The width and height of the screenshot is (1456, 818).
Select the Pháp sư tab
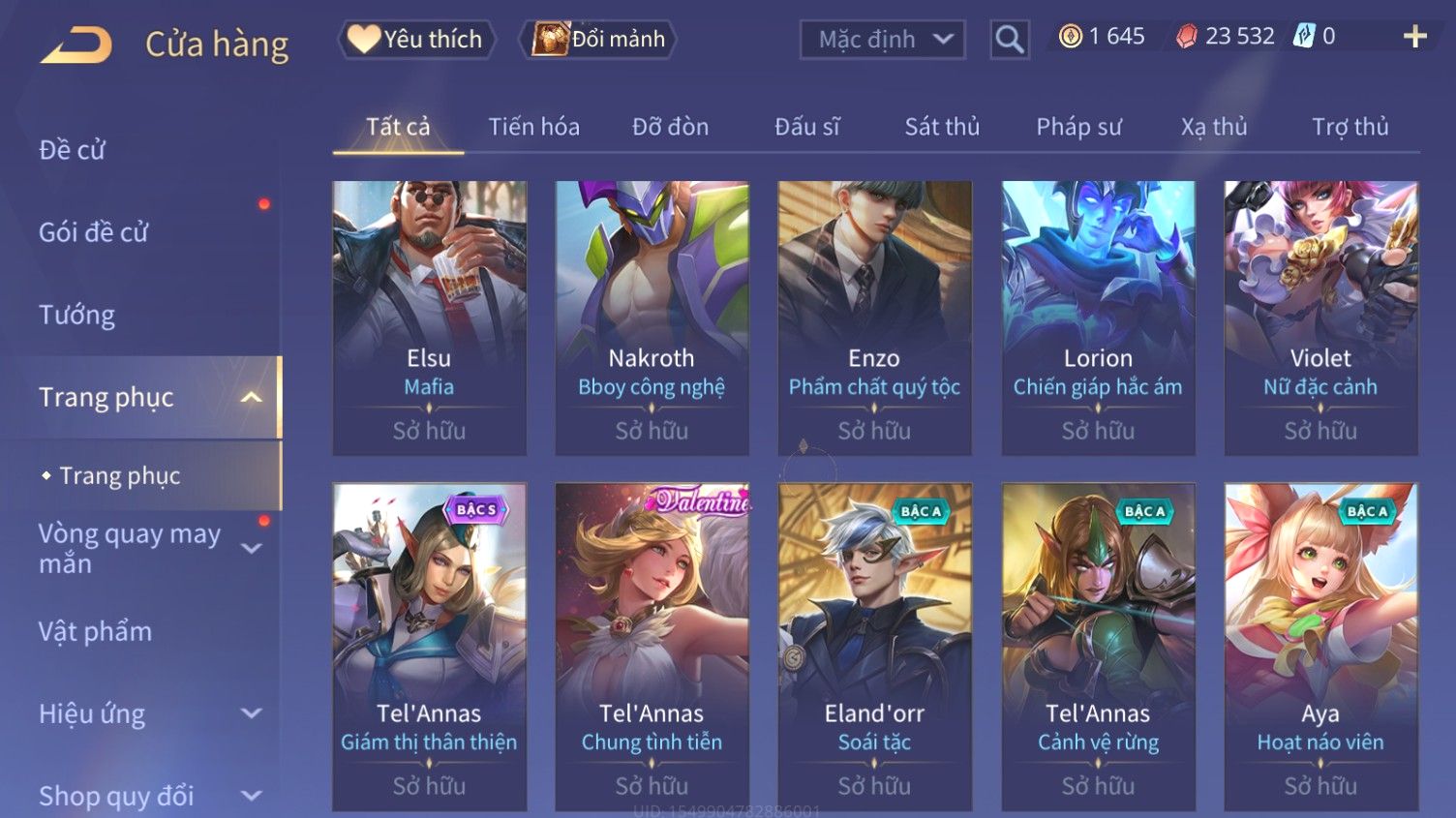pos(1078,127)
